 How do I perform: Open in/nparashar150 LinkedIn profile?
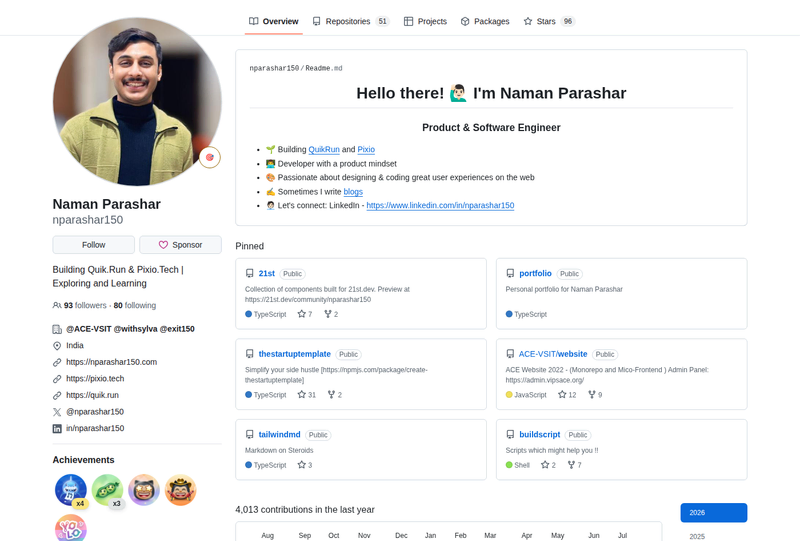point(95,428)
